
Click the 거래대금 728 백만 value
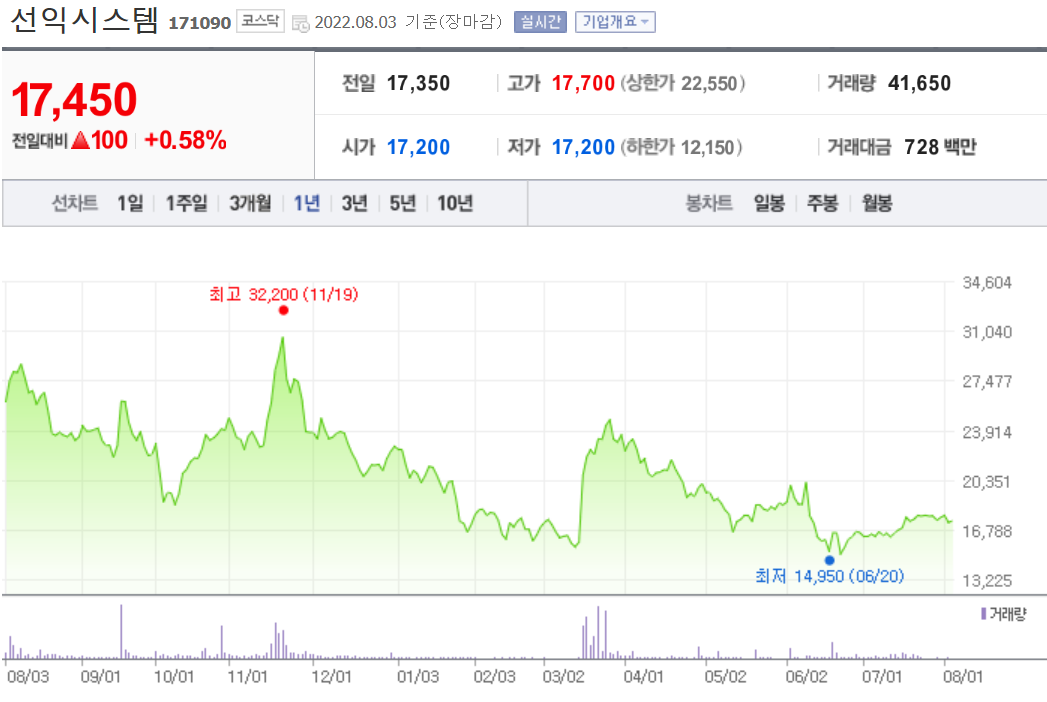pyautogui.click(x=940, y=147)
